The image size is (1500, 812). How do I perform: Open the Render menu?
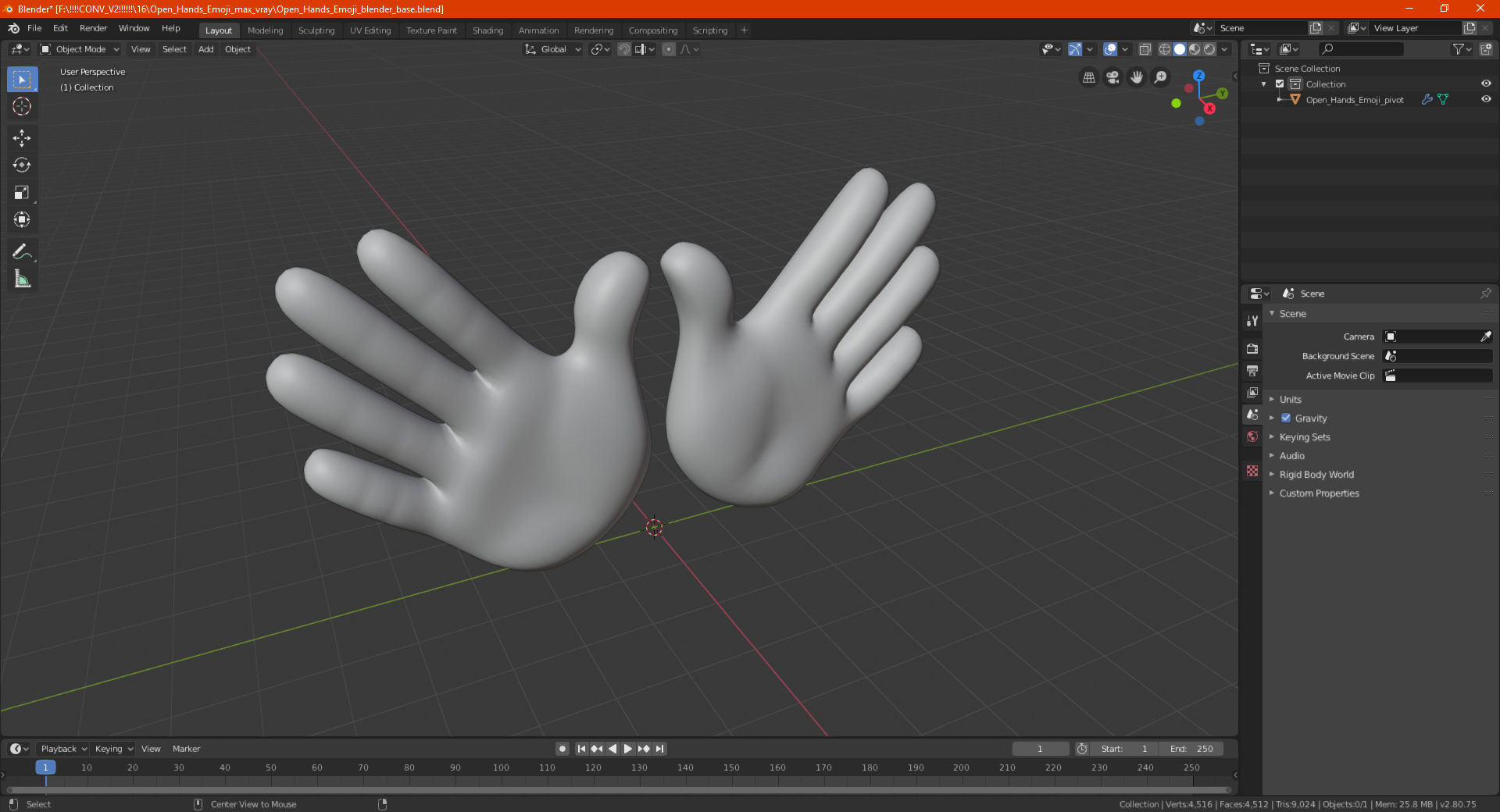pos(93,28)
